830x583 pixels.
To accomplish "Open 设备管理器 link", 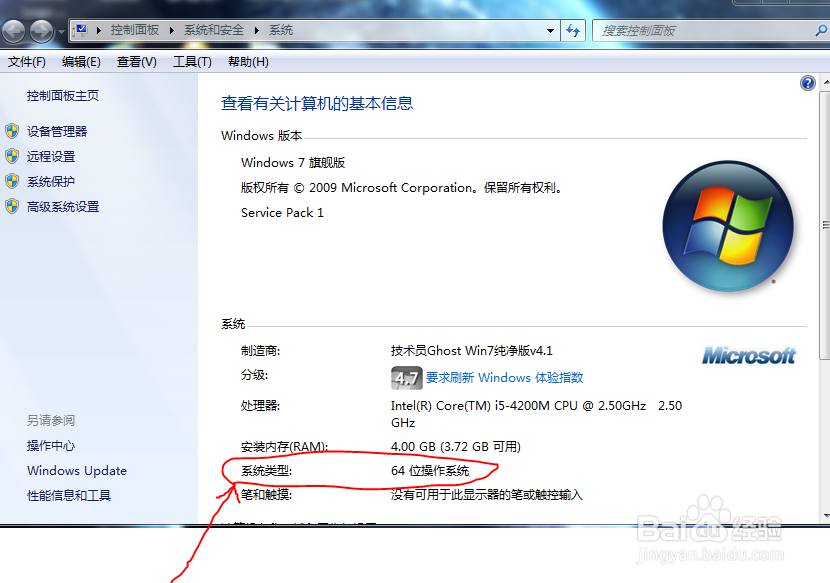I will coord(57,131).
